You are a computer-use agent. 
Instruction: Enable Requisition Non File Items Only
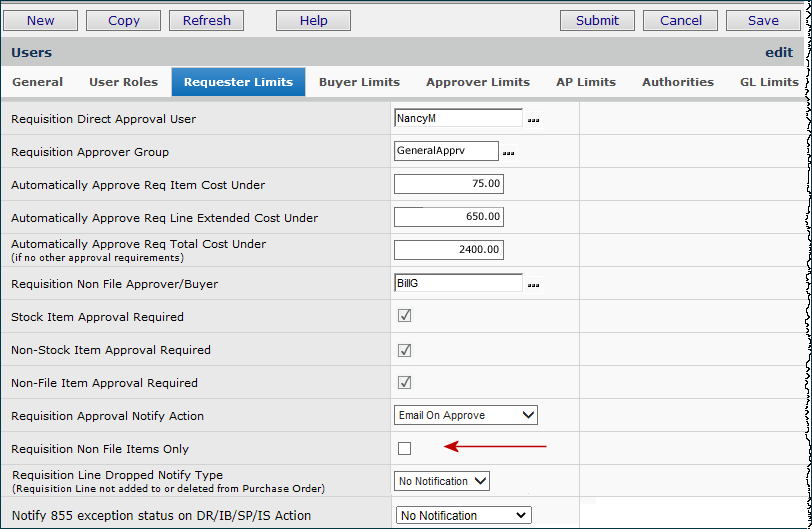coord(404,448)
